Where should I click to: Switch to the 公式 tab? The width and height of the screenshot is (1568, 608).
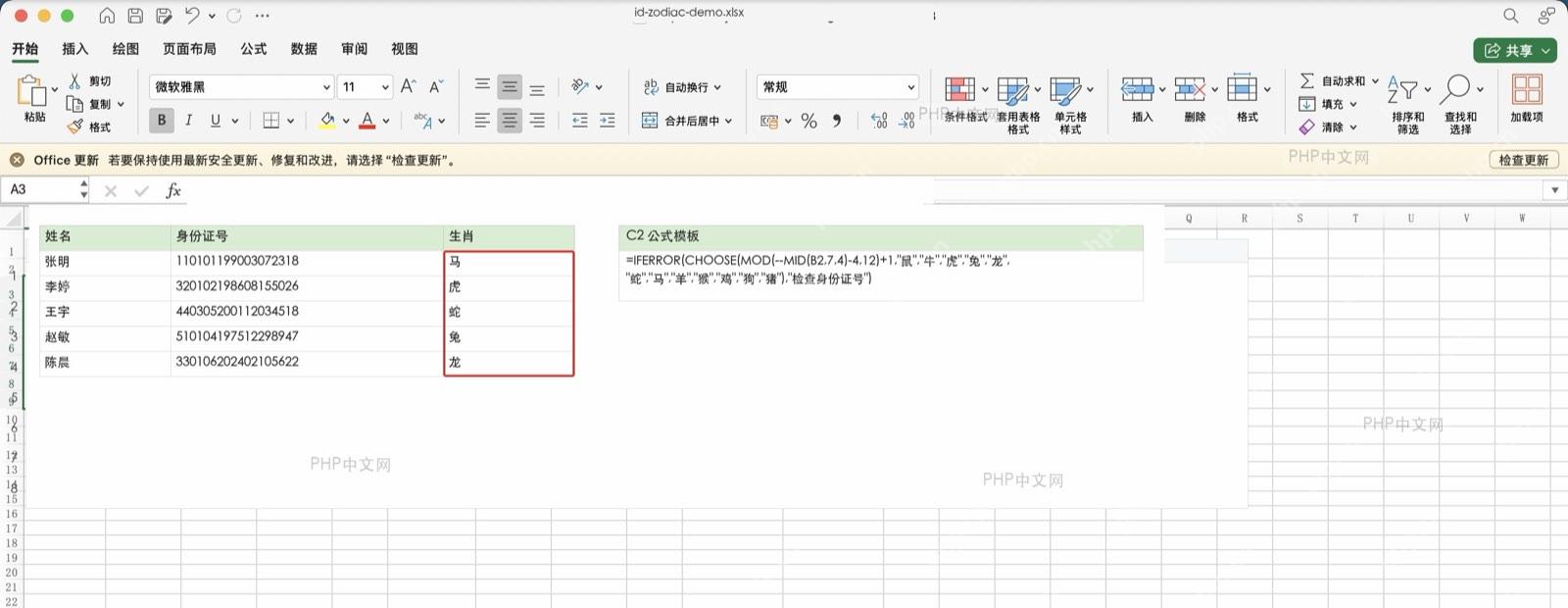tap(254, 48)
